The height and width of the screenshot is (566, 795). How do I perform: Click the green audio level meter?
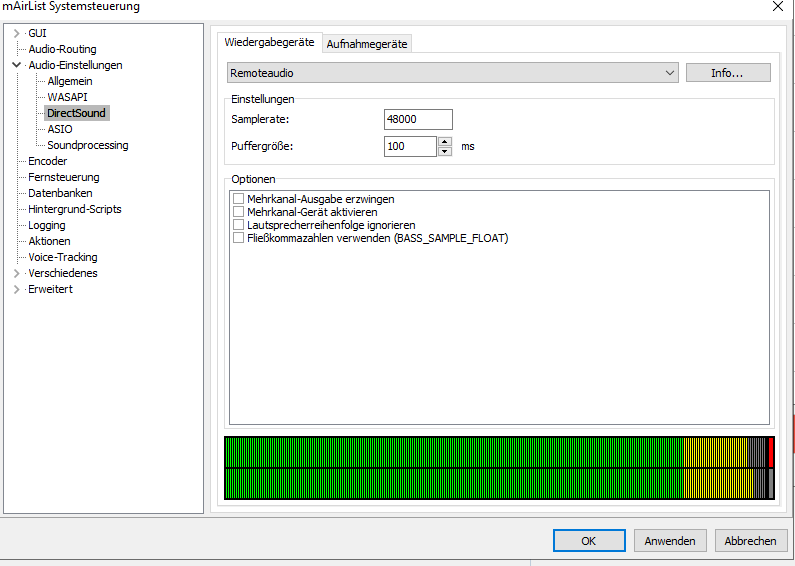450,468
